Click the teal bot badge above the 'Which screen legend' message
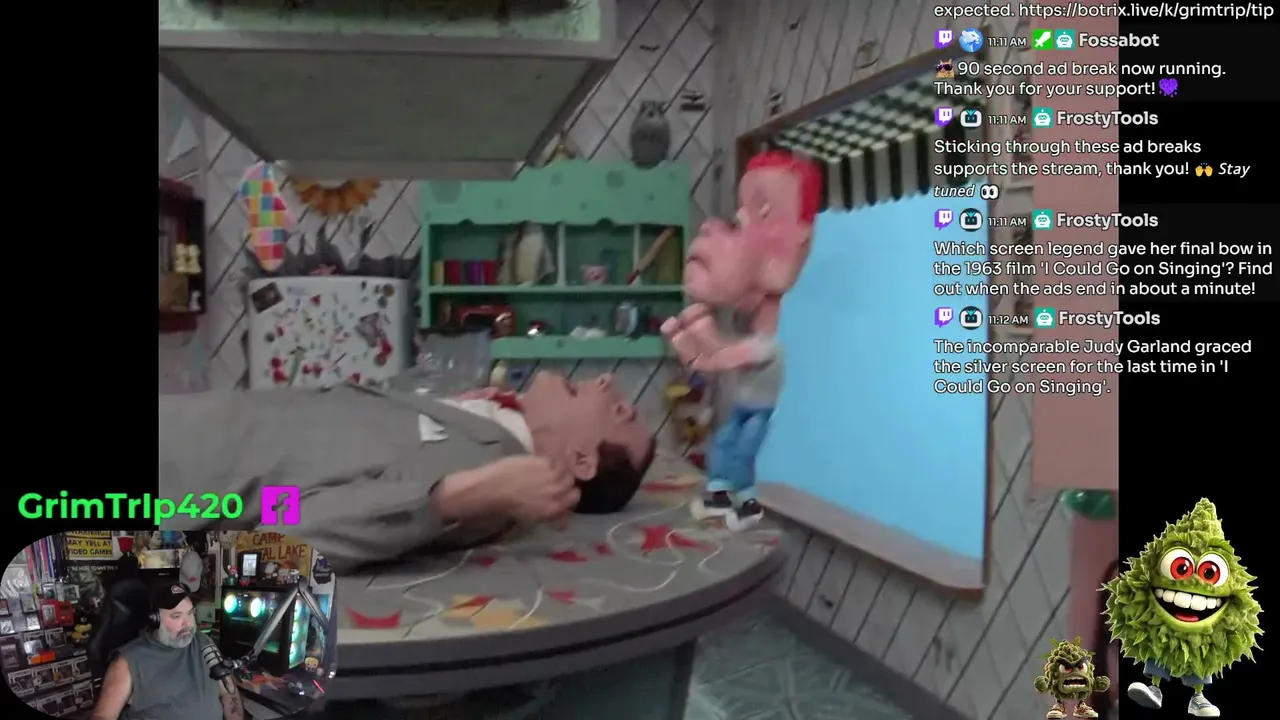 1042,220
